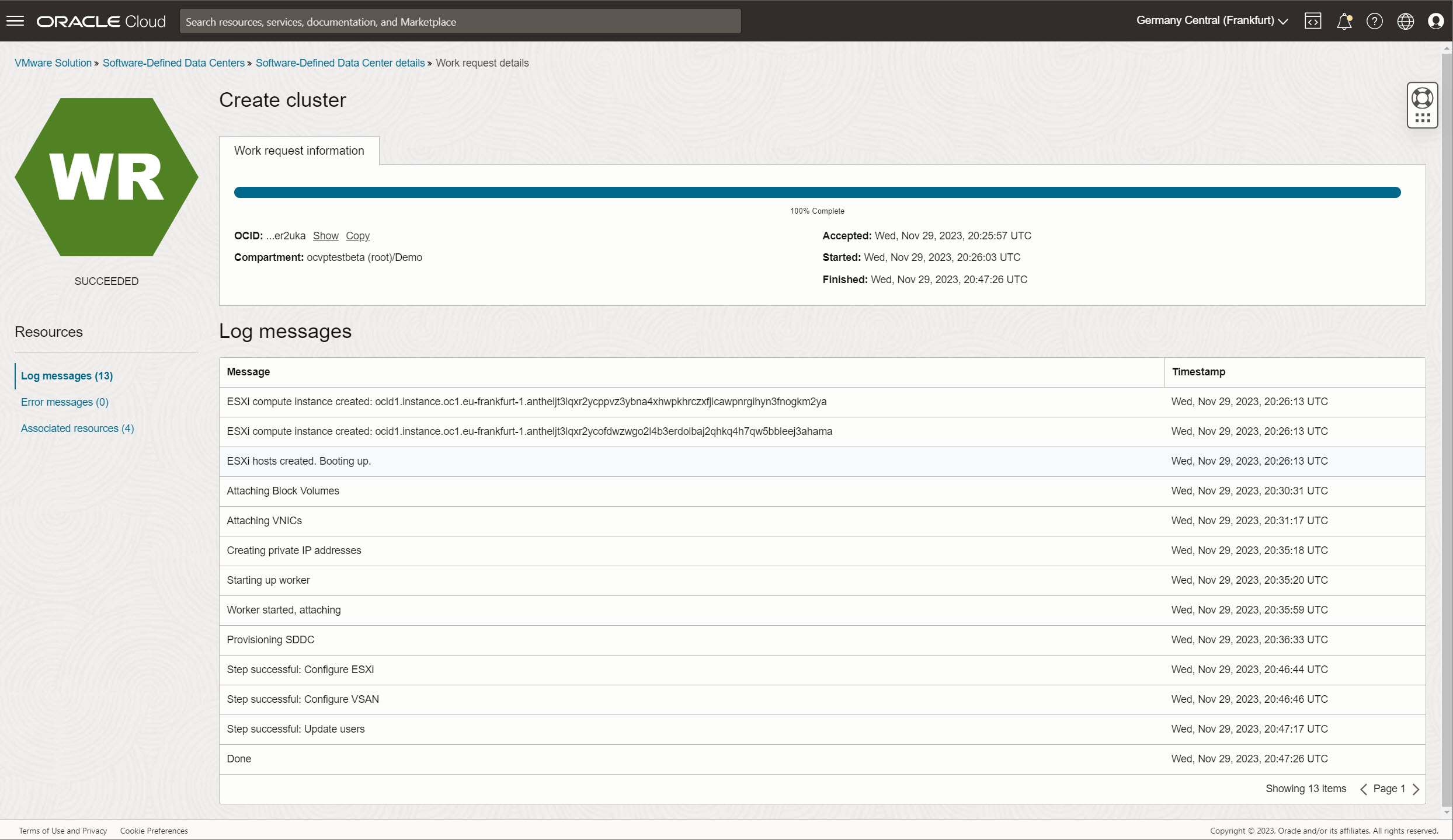Drag the 100% Complete progress bar
The width and height of the screenshot is (1453, 840).
[817, 192]
